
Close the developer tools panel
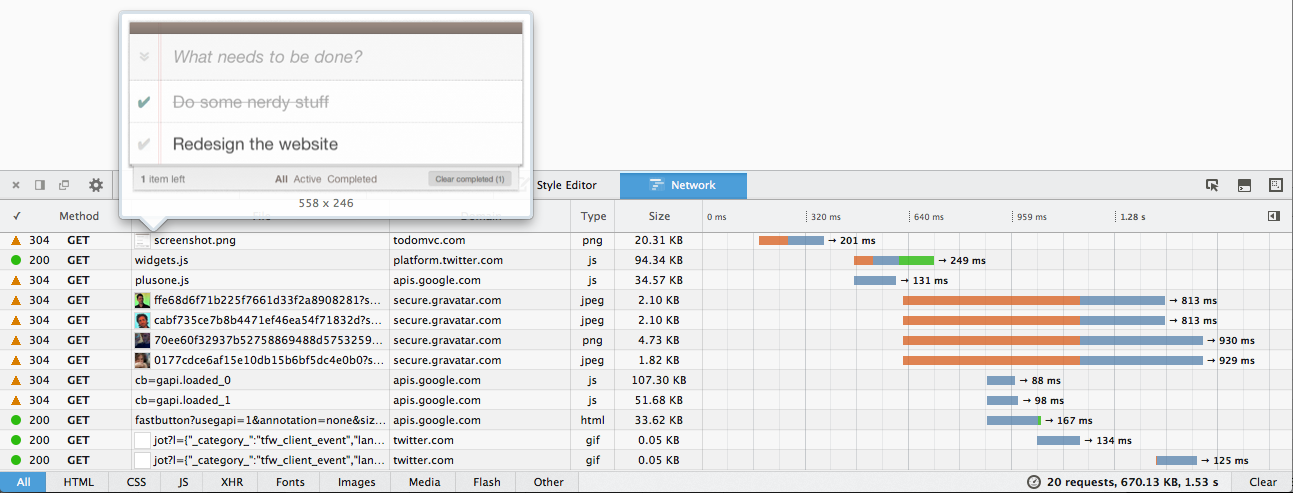[x=16, y=185]
